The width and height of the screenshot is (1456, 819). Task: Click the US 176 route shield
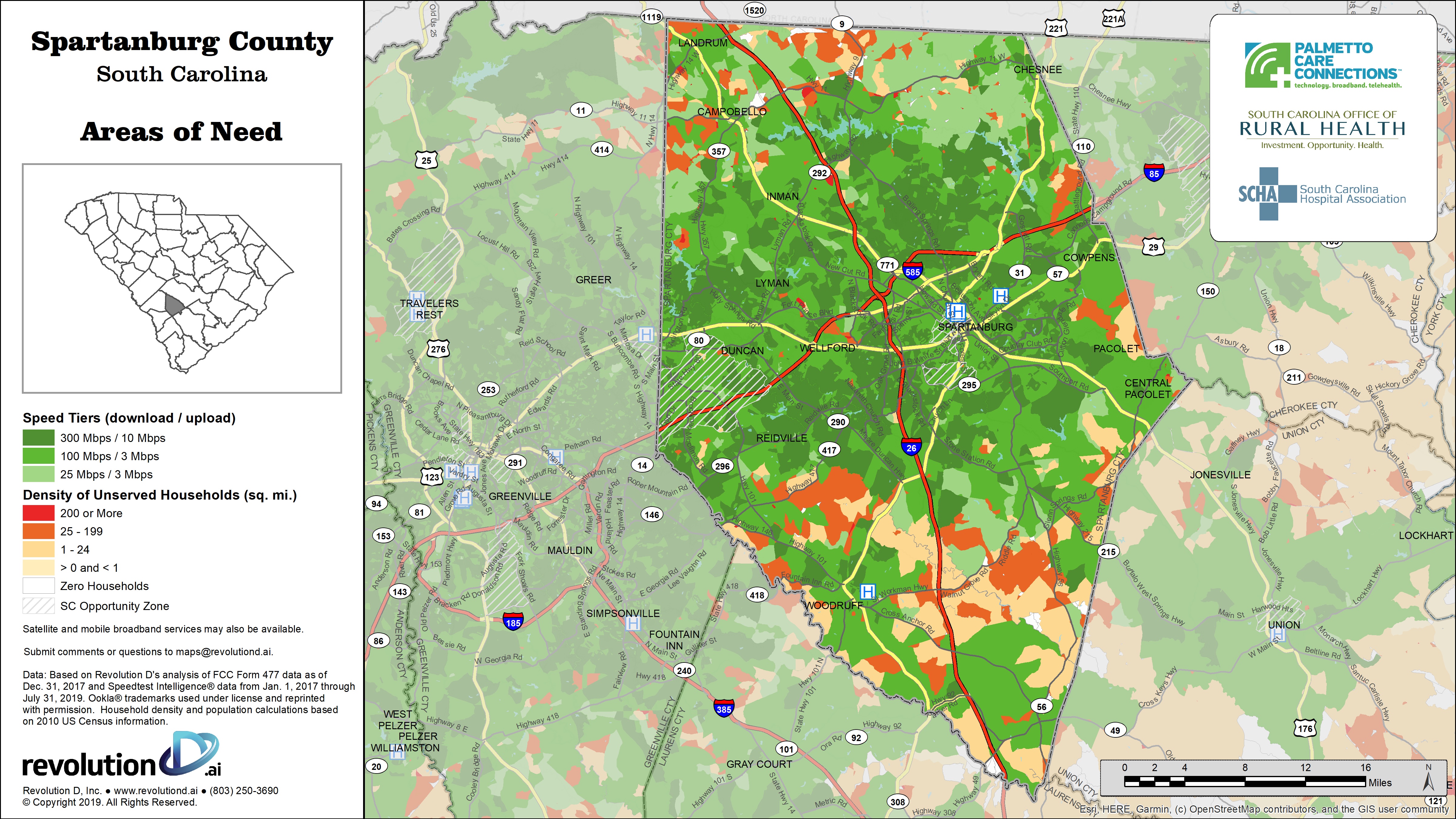click(1305, 729)
